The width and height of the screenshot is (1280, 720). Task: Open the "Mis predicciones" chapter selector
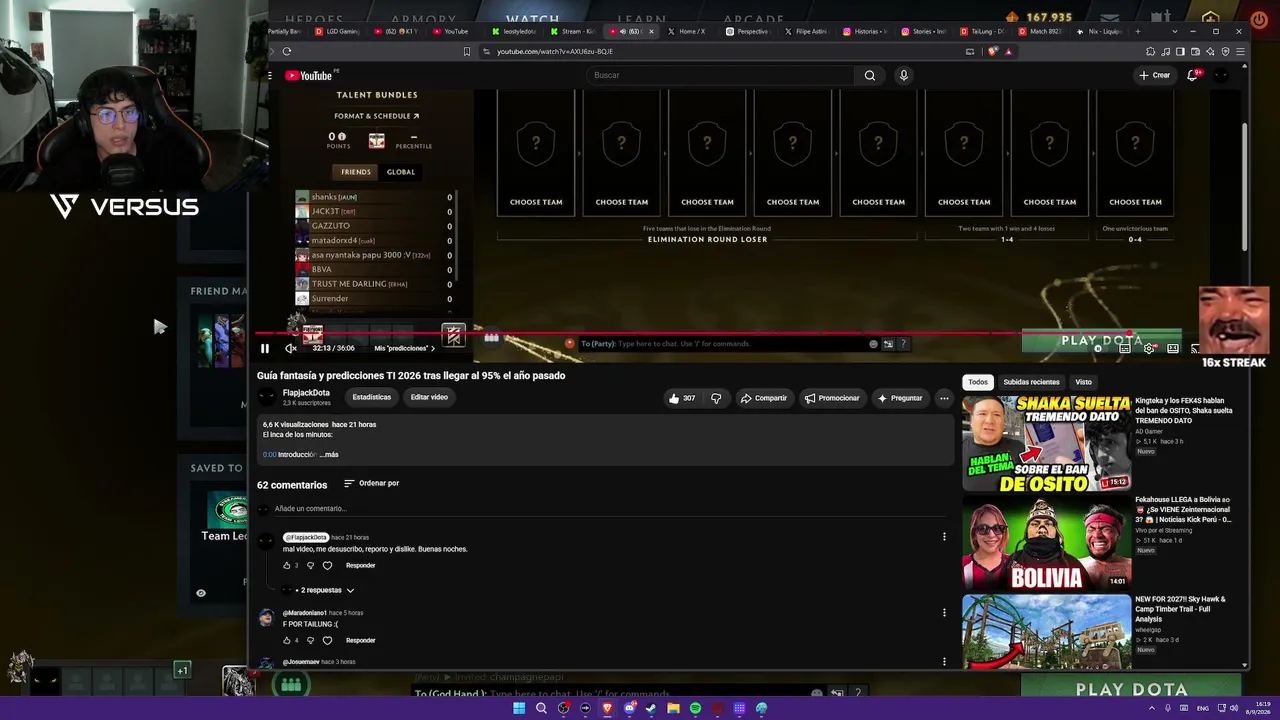click(405, 348)
